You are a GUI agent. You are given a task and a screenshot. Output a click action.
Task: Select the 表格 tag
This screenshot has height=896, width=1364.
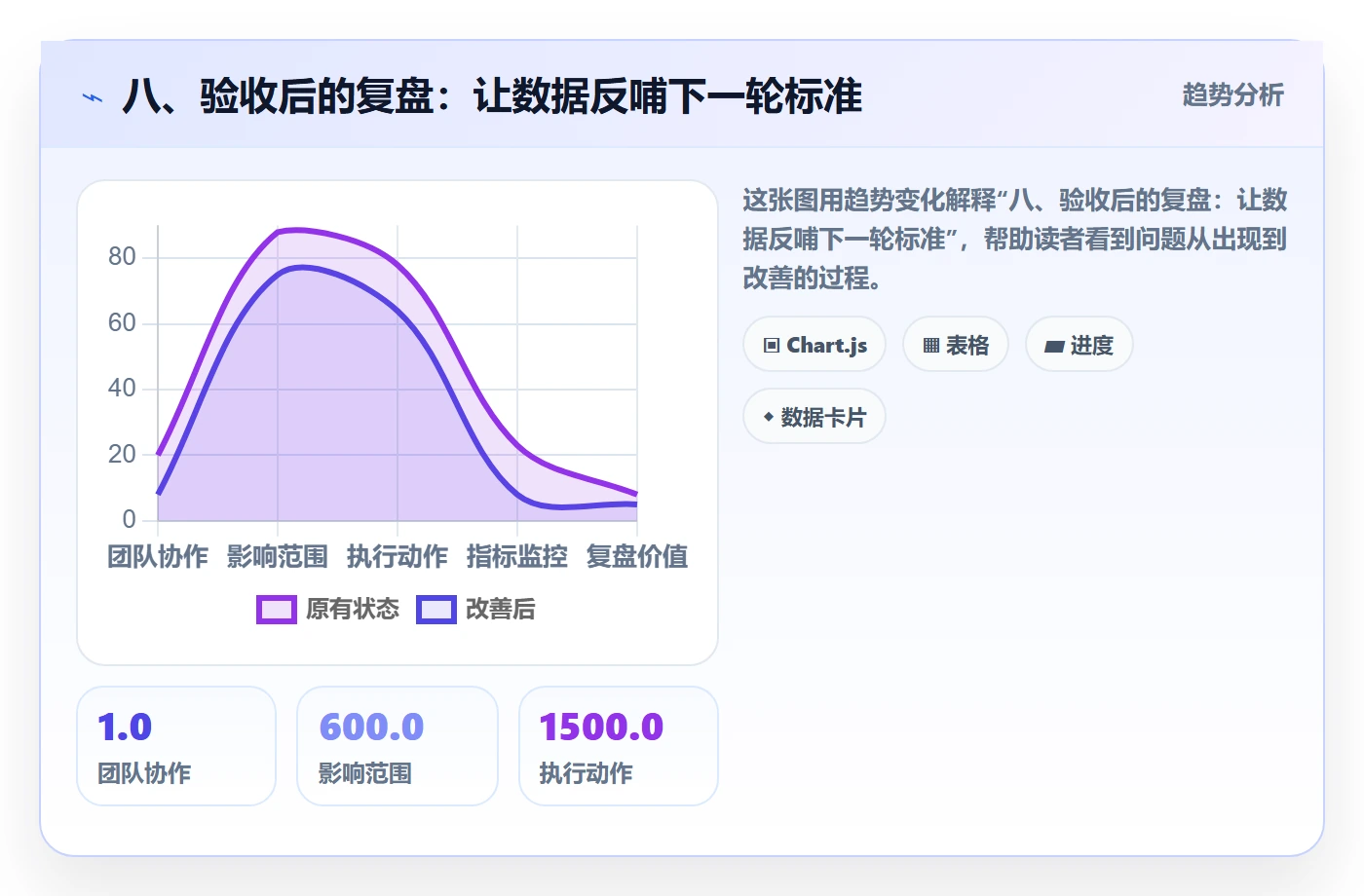(956, 345)
